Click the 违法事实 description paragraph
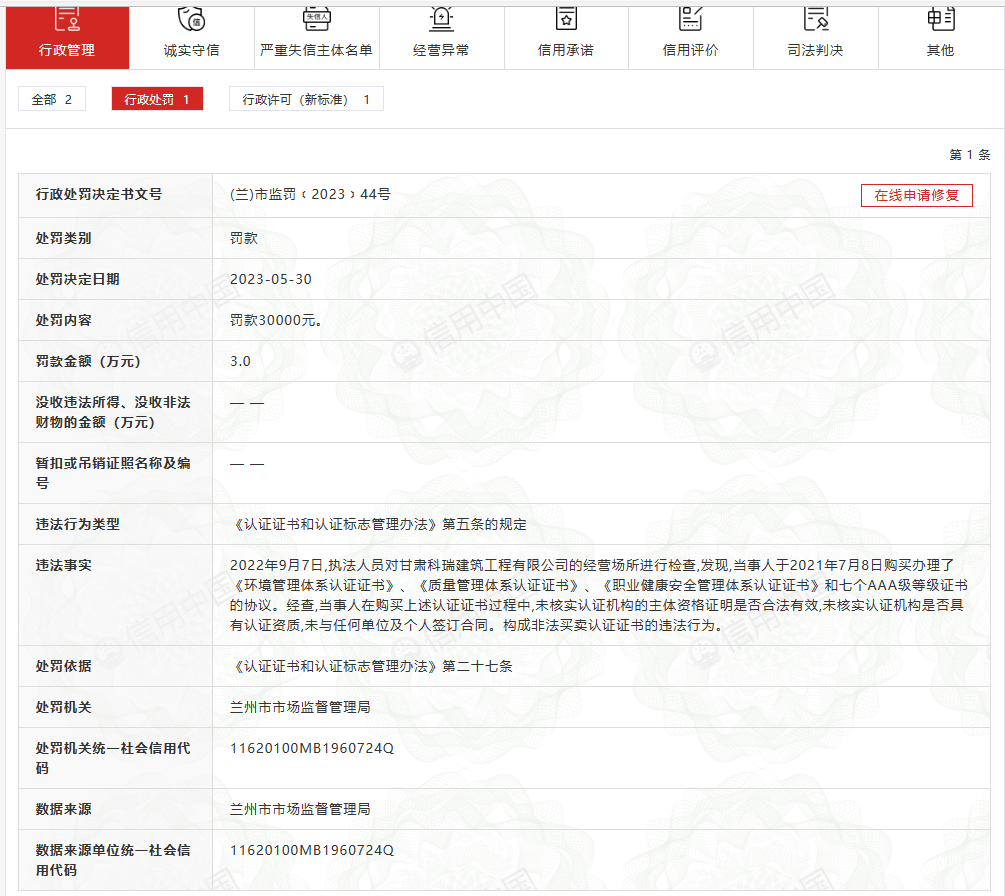The height and width of the screenshot is (896, 1005). pyautogui.click(x=599, y=595)
